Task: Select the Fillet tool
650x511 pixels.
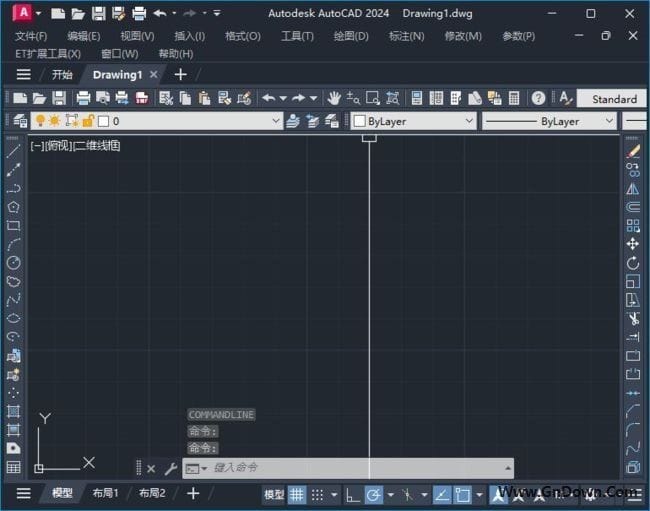Action: coord(633,430)
